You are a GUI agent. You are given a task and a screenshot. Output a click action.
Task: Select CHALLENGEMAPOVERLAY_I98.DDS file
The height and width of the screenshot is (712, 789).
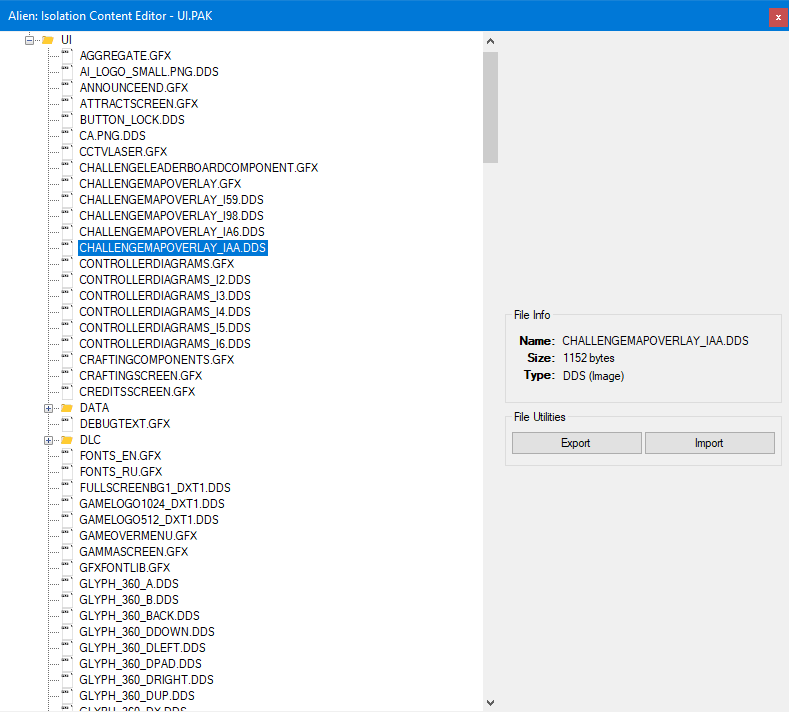tap(172, 216)
